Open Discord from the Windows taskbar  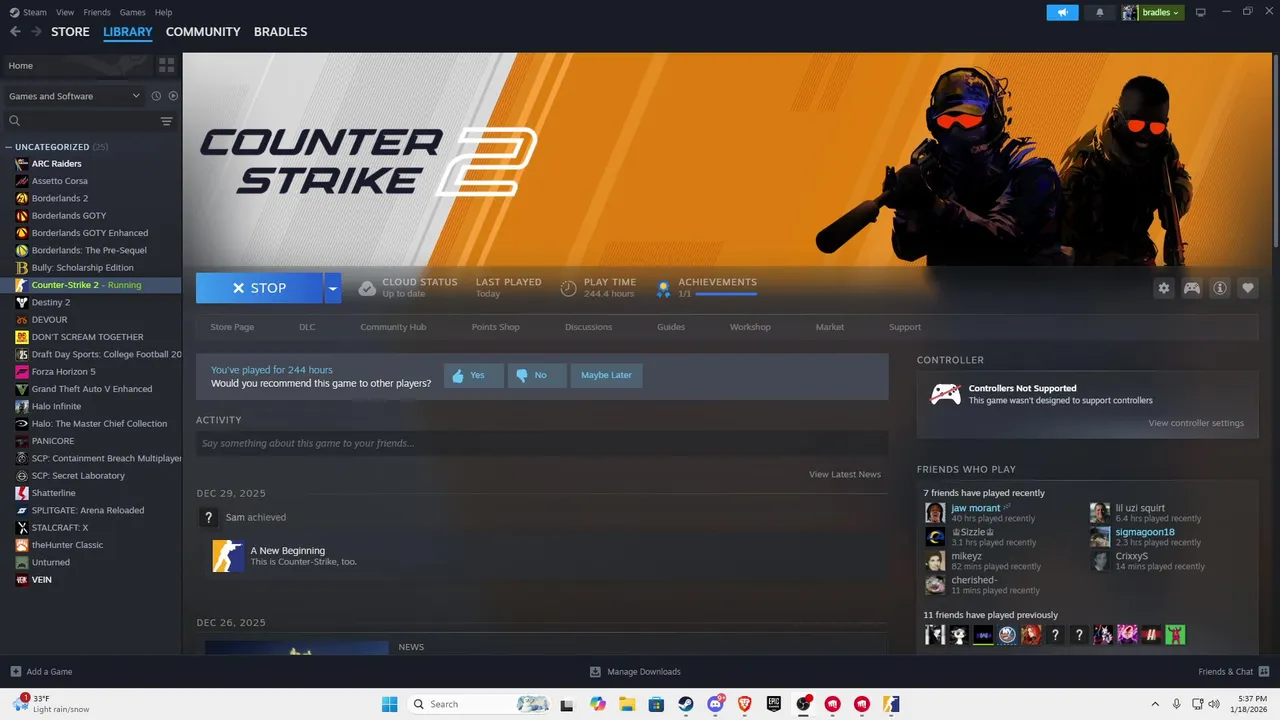point(715,704)
